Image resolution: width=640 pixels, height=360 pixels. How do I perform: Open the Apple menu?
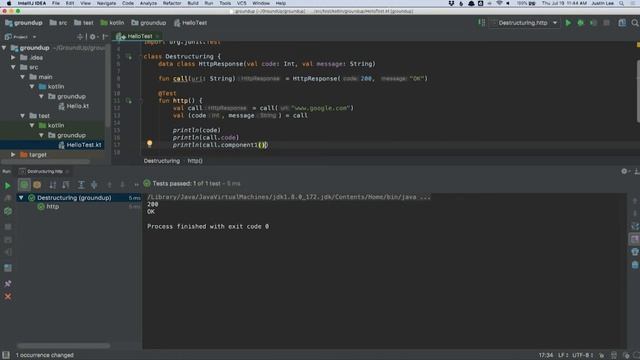(x=9, y=3)
